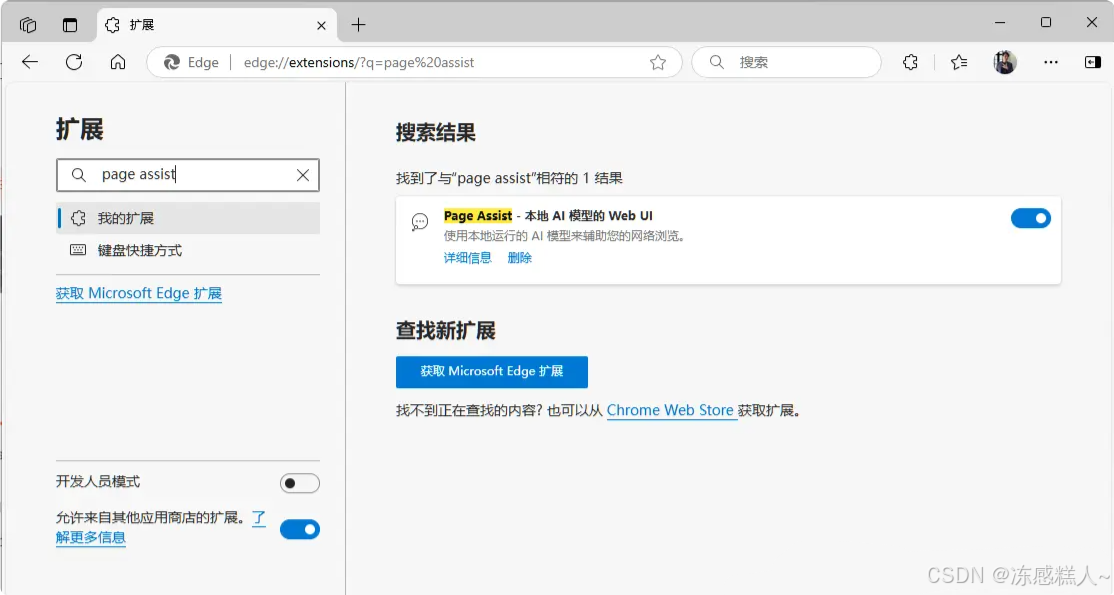Open the workspaces icon in title bar
The width and height of the screenshot is (1114, 595).
(x=28, y=25)
